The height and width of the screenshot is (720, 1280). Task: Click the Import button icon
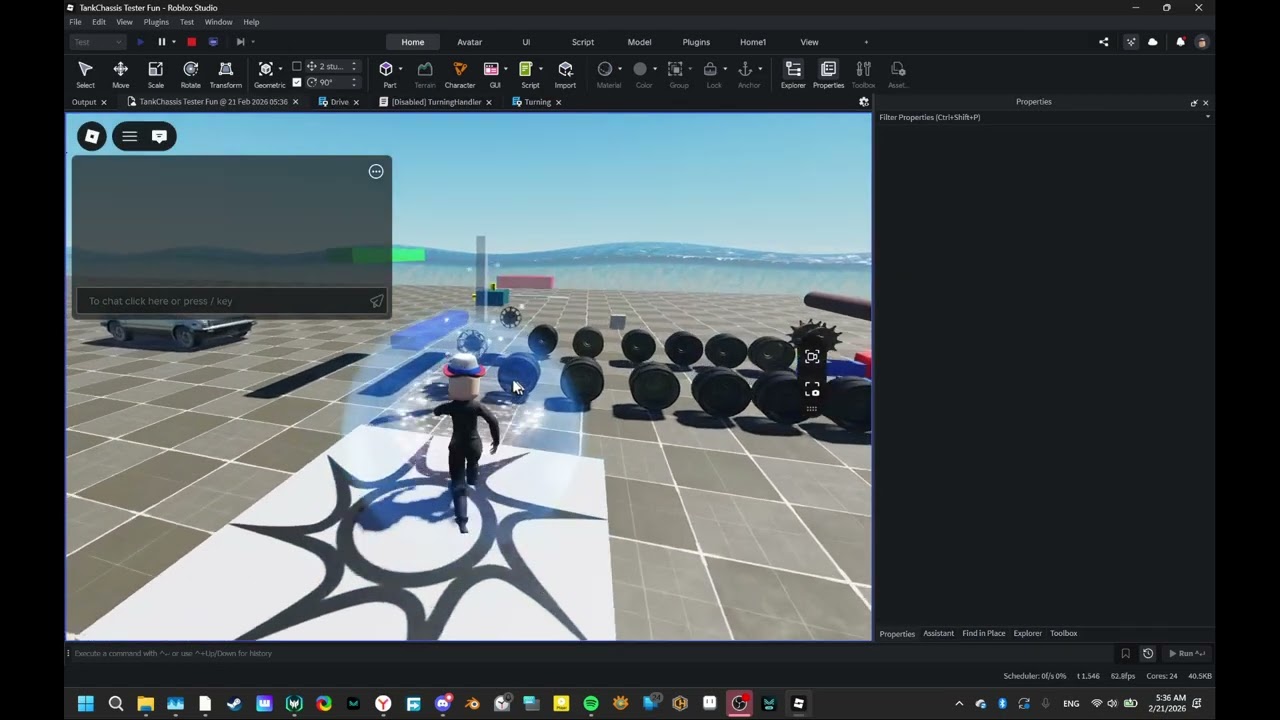tap(565, 69)
